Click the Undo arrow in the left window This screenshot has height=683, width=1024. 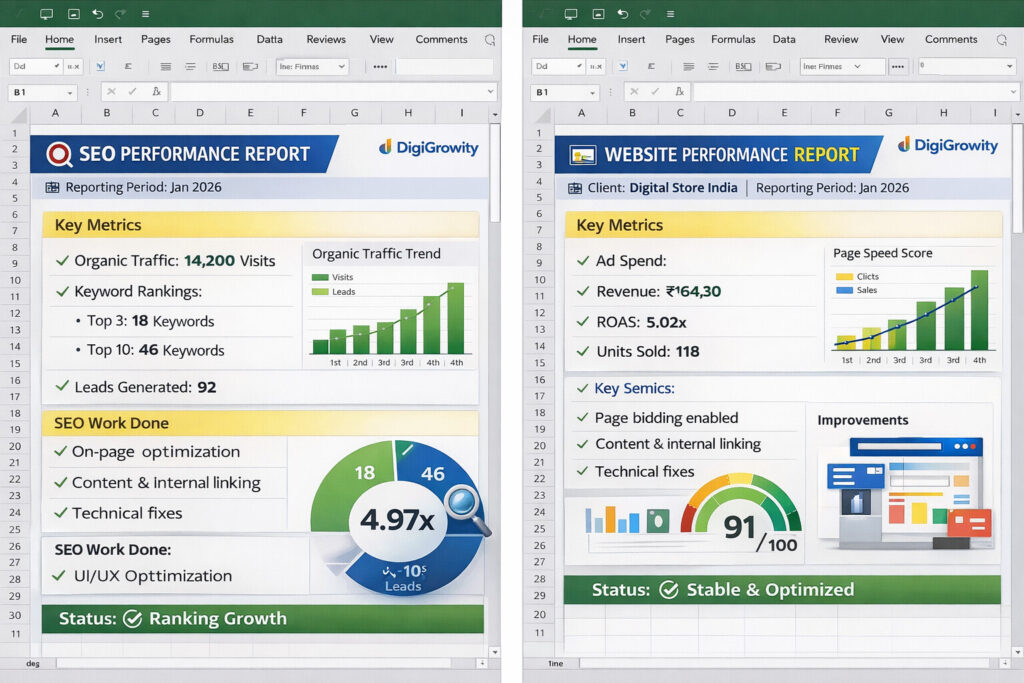[x=97, y=14]
